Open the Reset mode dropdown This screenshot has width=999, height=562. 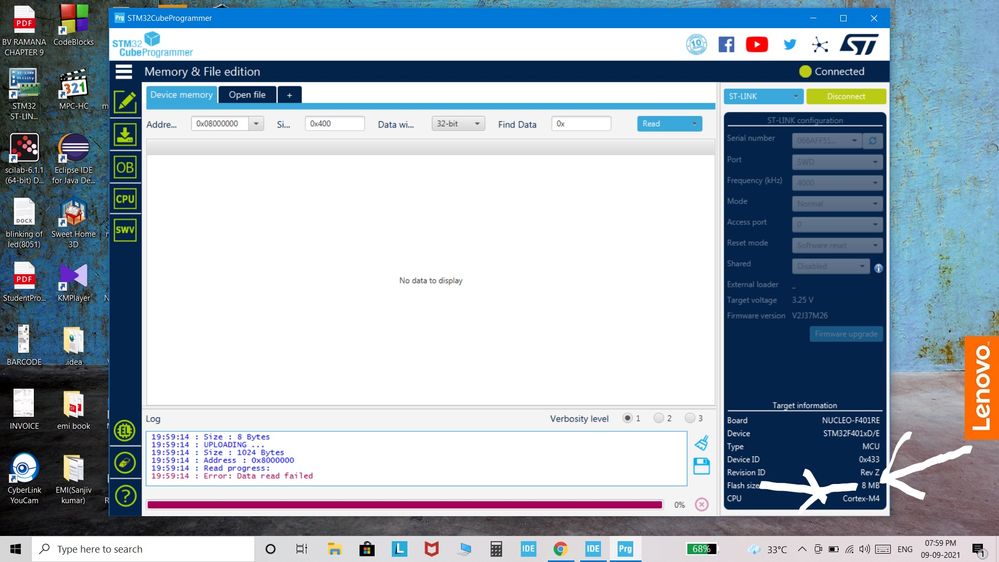point(837,245)
